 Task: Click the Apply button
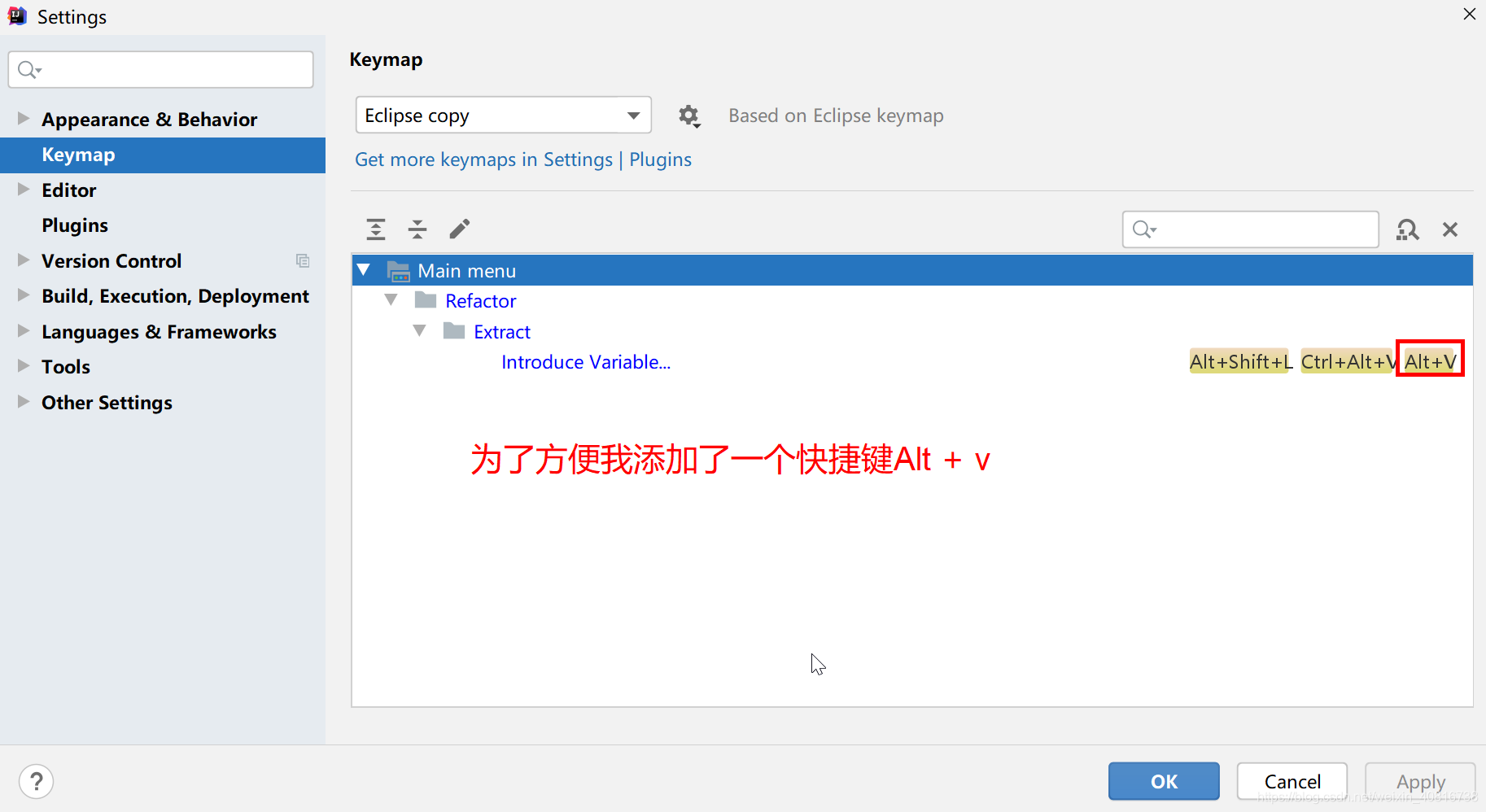click(x=1421, y=781)
